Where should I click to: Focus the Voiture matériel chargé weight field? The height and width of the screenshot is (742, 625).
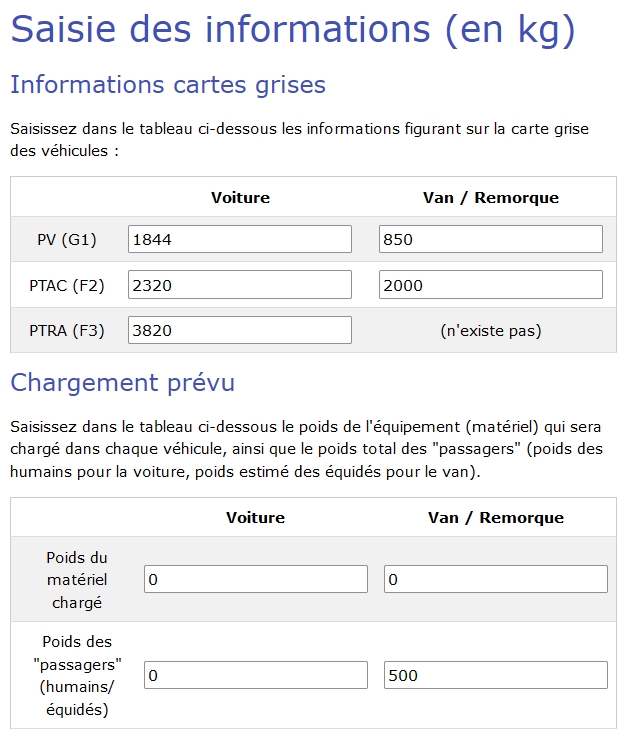pos(256,579)
